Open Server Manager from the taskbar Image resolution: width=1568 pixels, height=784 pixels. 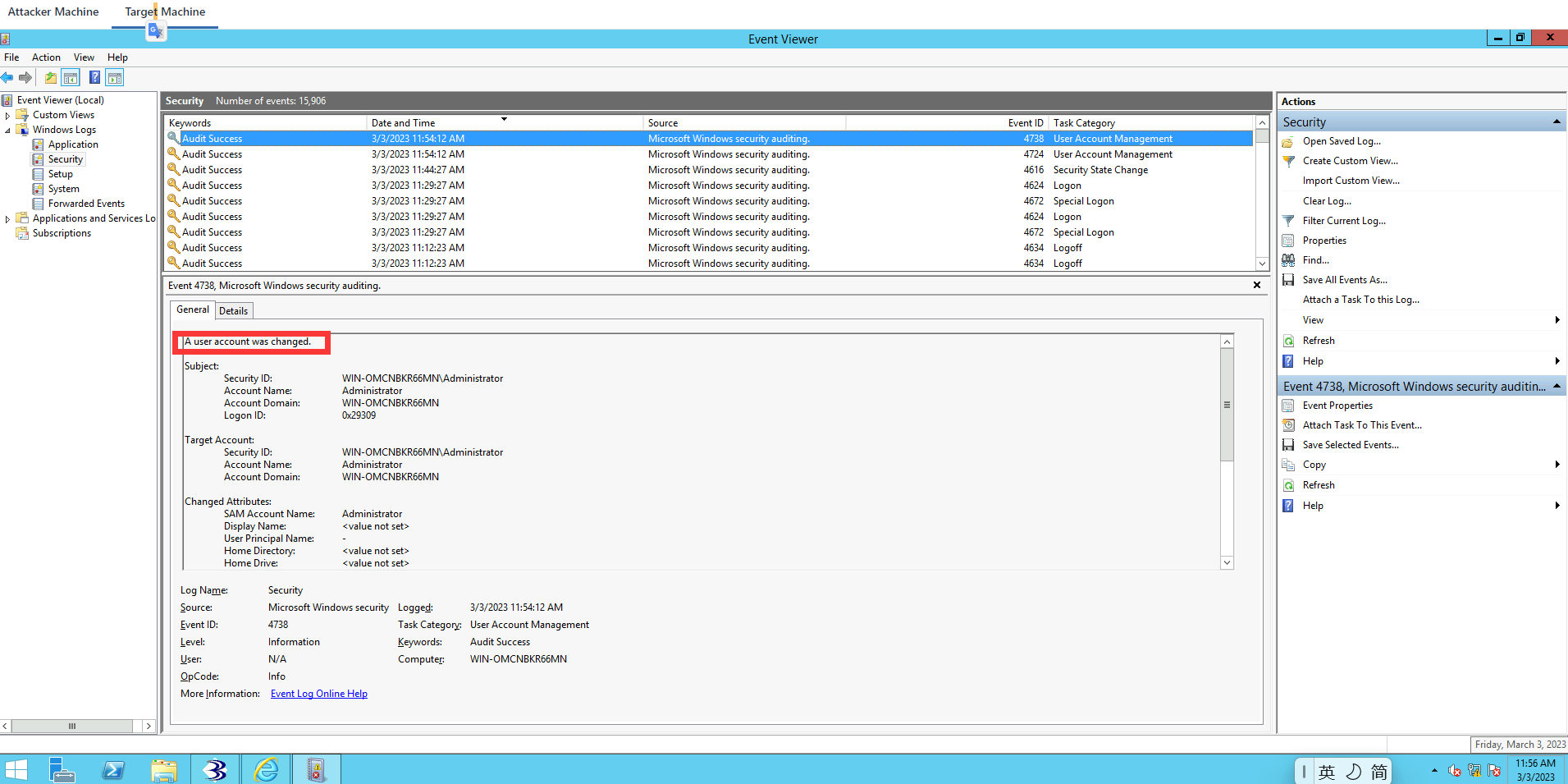62,770
